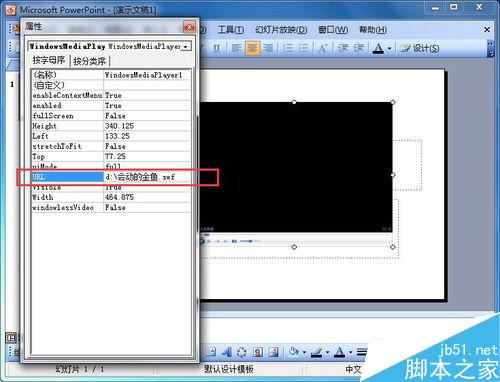Open the 窗口(W) menu
500x382 pixels.
coord(333,30)
